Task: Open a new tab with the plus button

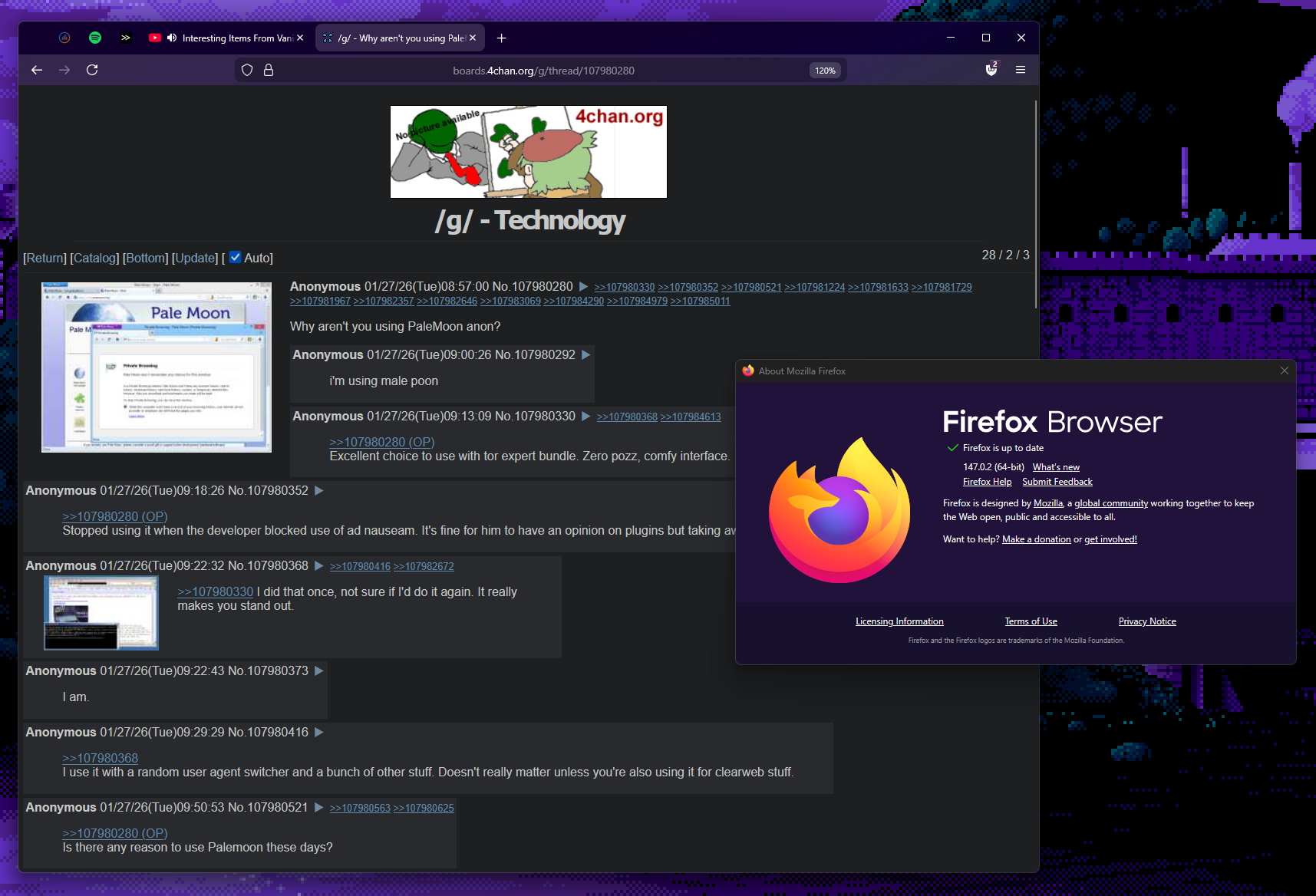Action: click(x=501, y=38)
